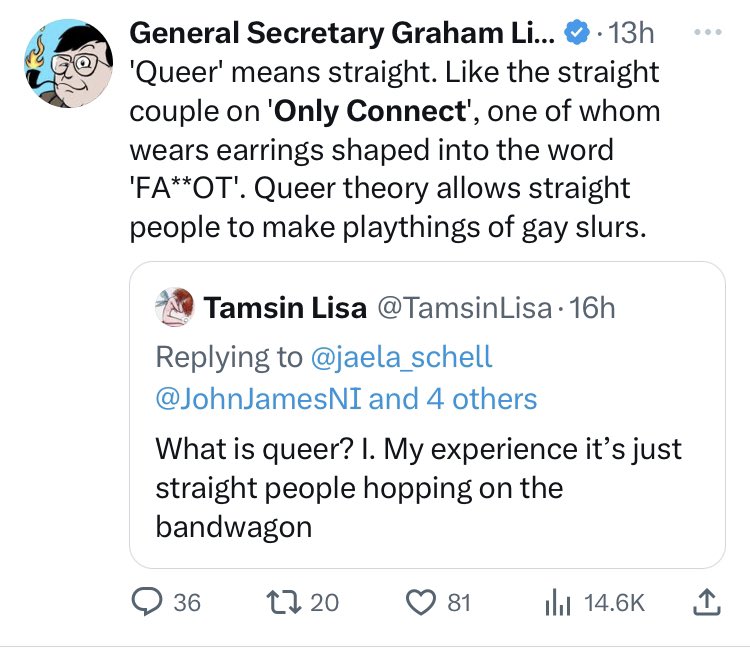Click the 13h timestamp
Viewport: 750px width, 652px height.
point(631,33)
